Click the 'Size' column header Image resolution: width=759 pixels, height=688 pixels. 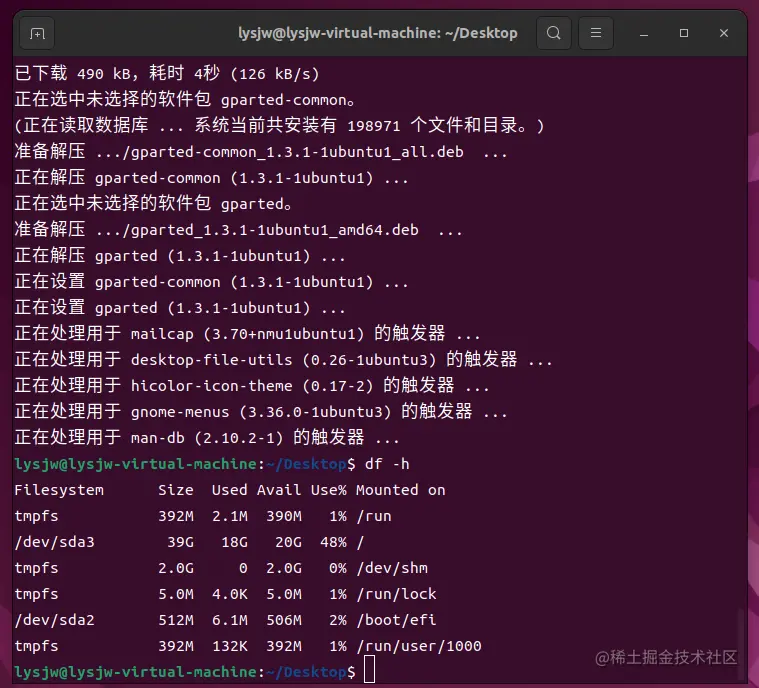[x=176, y=490]
